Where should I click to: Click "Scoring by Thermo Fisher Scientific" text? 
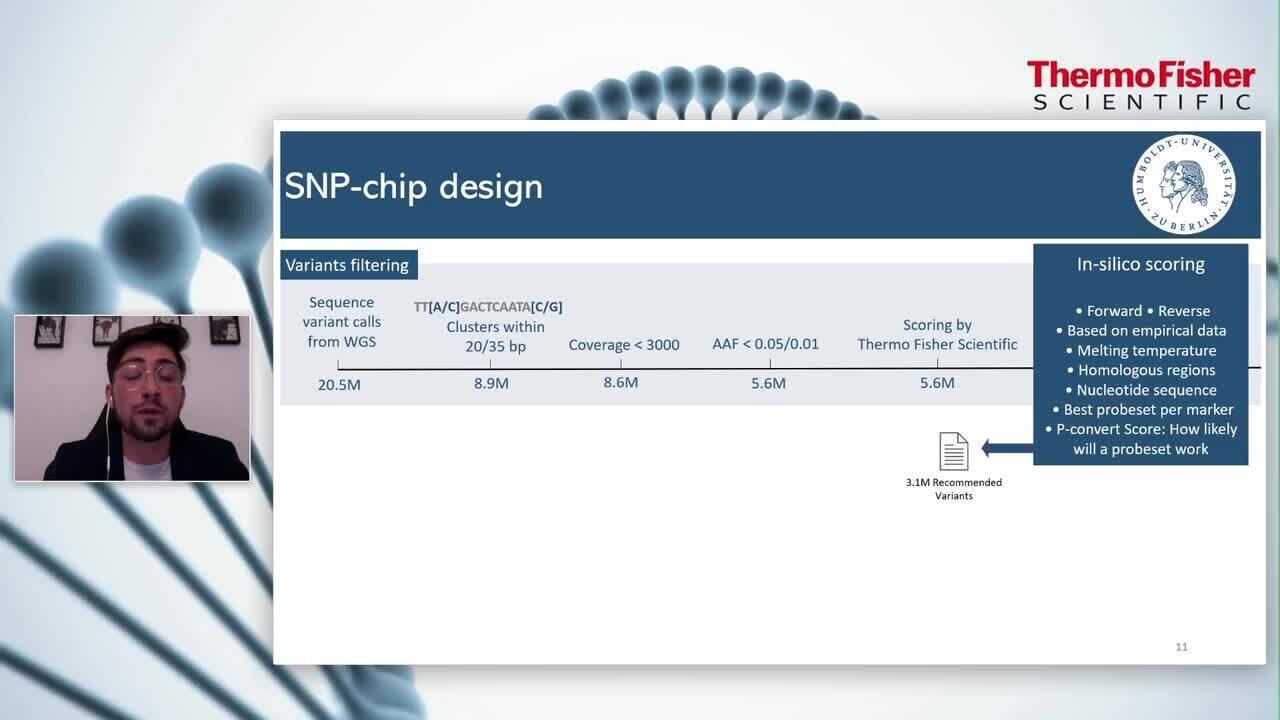tap(937, 335)
